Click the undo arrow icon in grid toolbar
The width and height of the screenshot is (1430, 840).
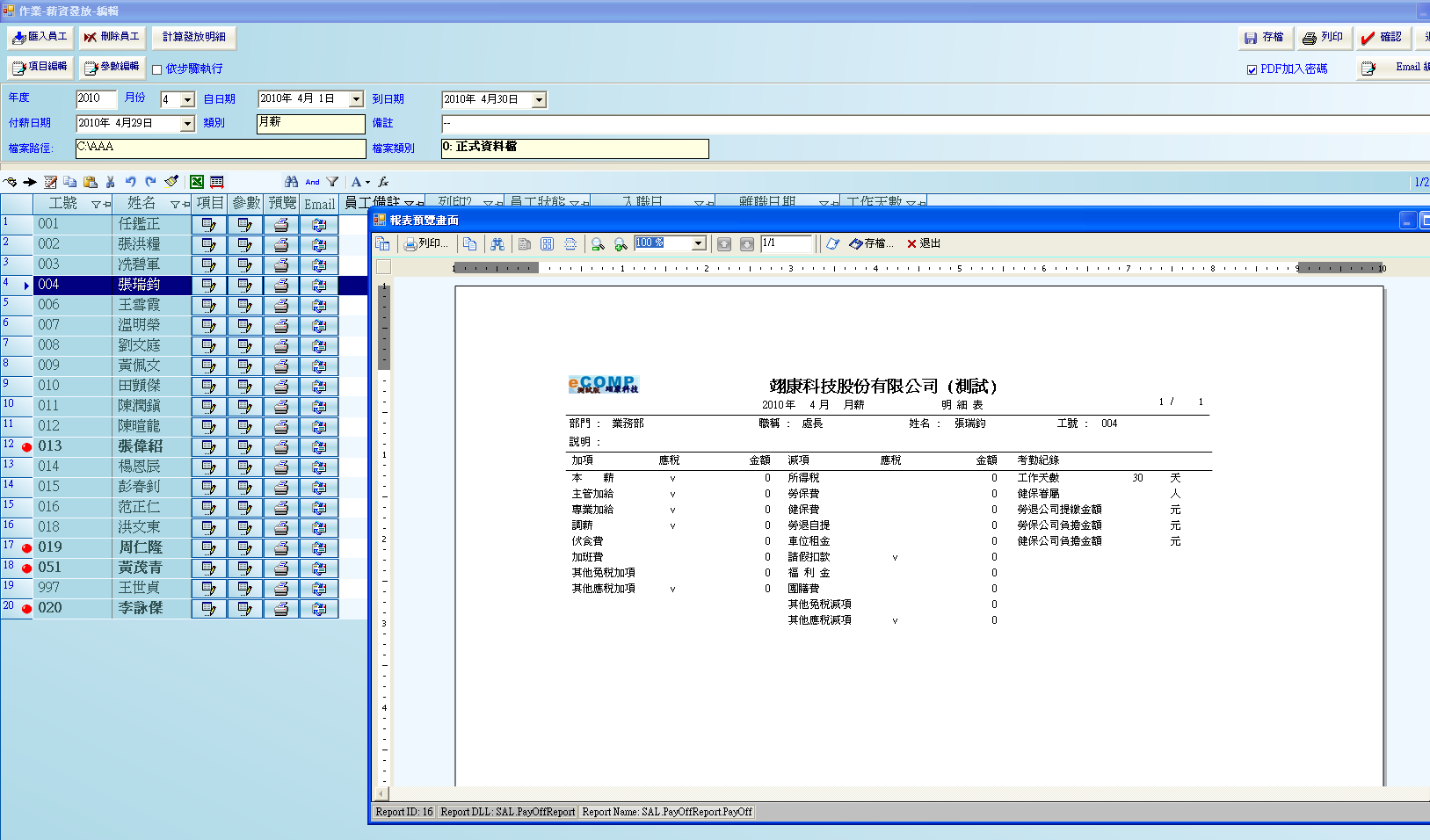[130, 182]
